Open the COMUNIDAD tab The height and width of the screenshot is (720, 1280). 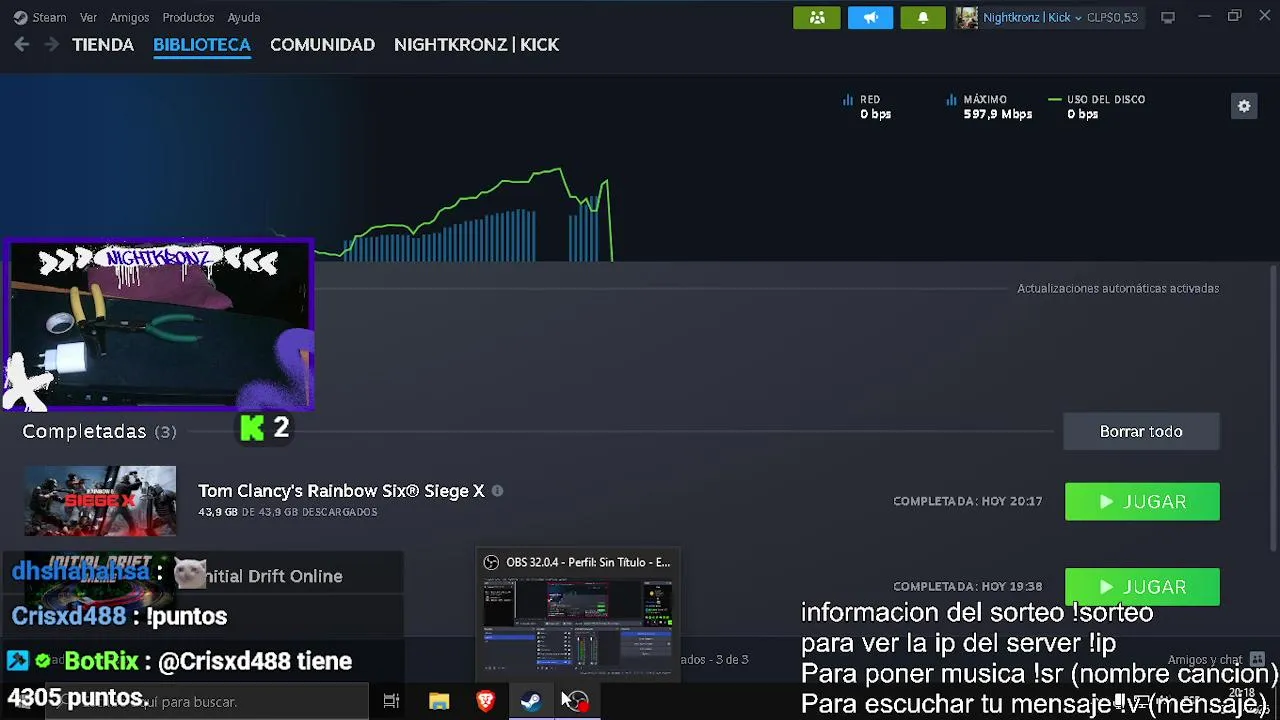[322, 45]
